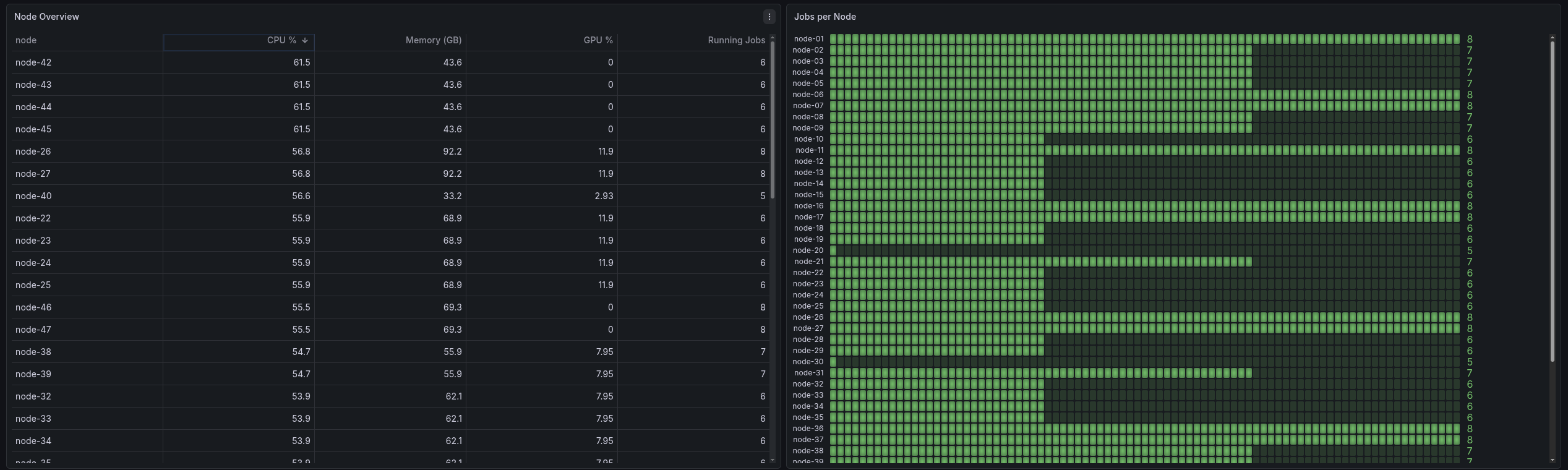This screenshot has width=1568, height=470.
Task: Select the node-26 table cell
Action: click(87, 152)
